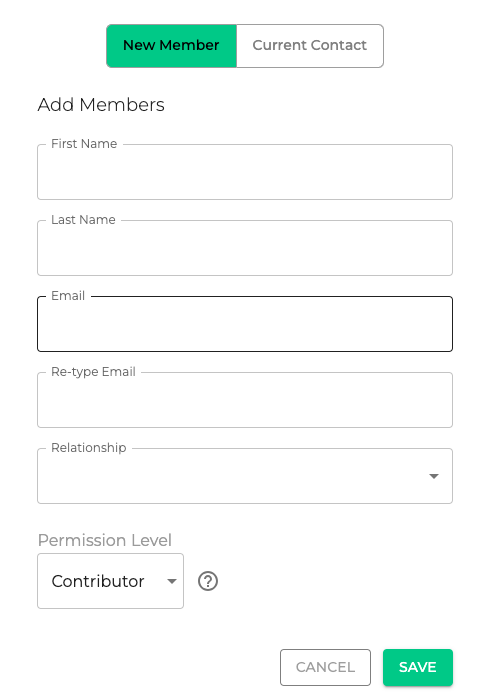Click inside the Re-type Email field
Screen dimensions: 493x696
pos(245,400)
